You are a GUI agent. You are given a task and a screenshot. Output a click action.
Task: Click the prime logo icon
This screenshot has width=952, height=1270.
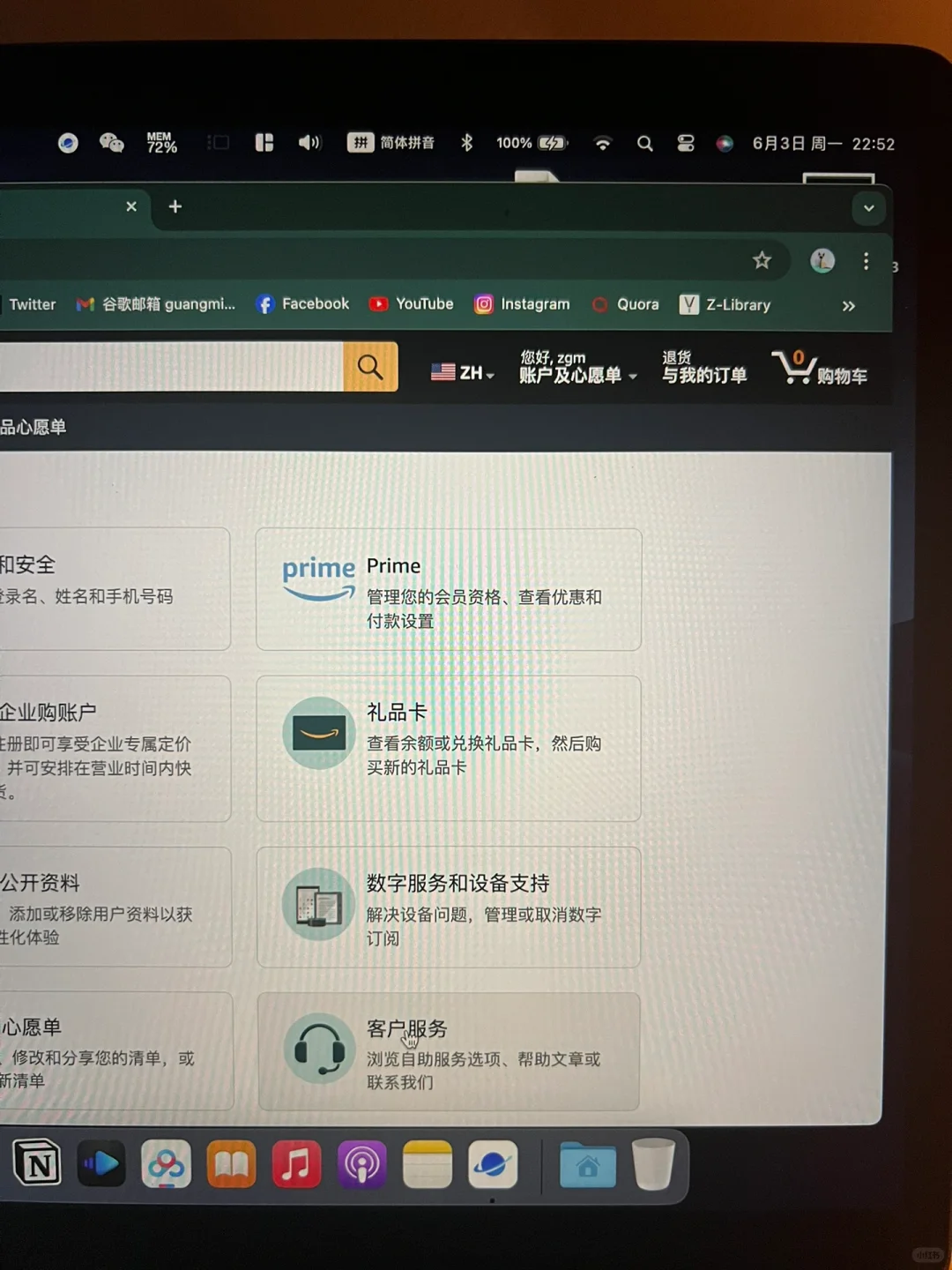(x=318, y=579)
